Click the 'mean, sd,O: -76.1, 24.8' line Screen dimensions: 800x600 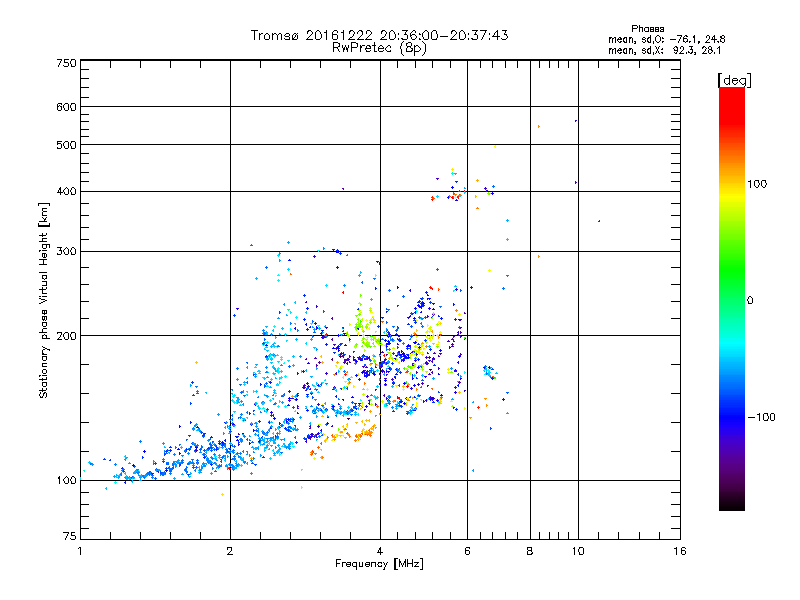point(666,39)
